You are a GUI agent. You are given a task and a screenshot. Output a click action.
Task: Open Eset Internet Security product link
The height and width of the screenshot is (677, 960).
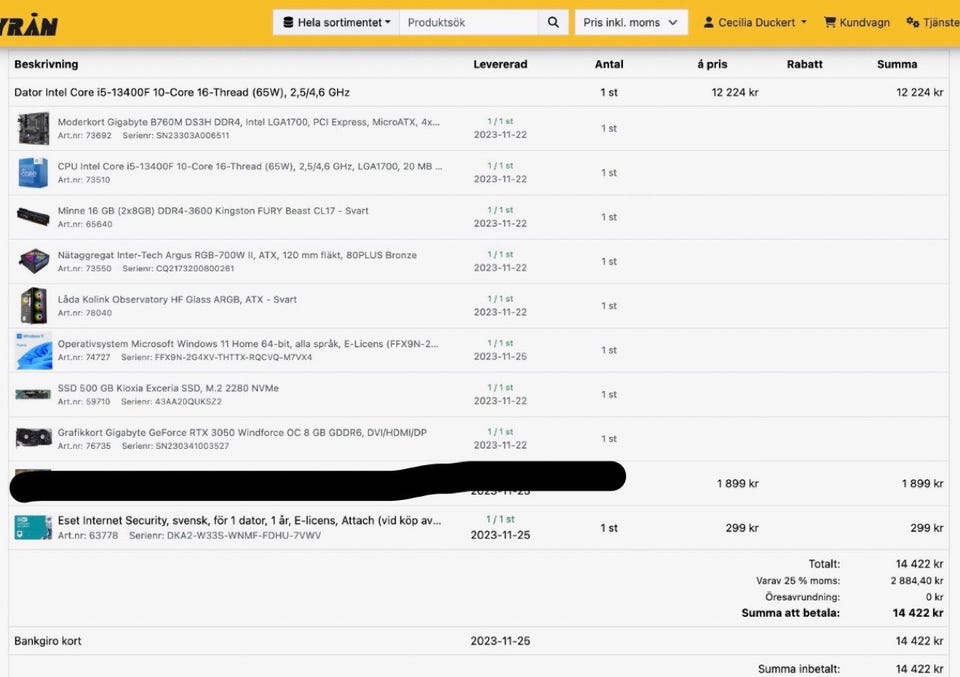point(249,520)
